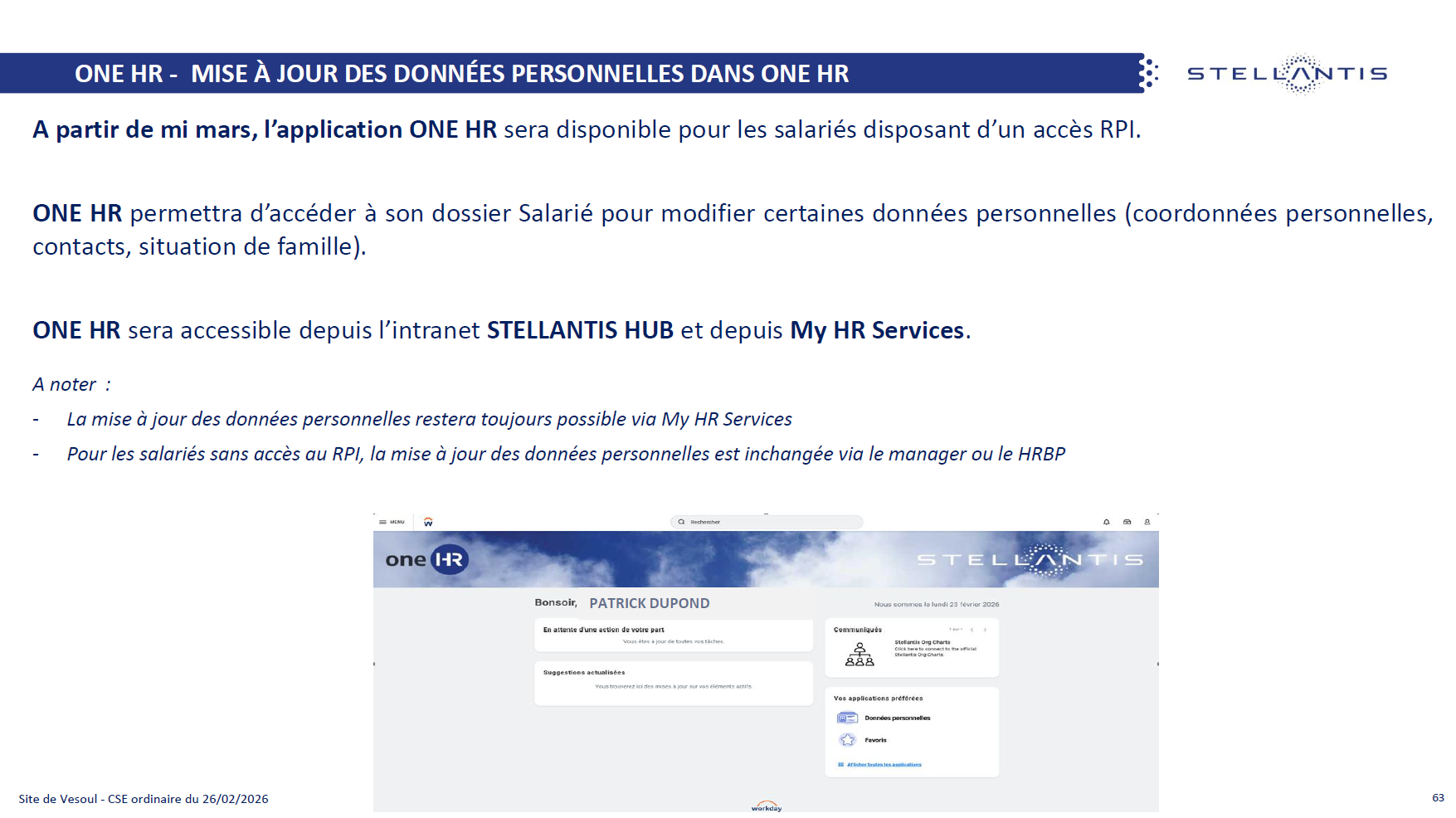Image resolution: width=1456 pixels, height=818 pixels.
Task: Go to next Communiqués announcement arrow
Action: point(985,630)
